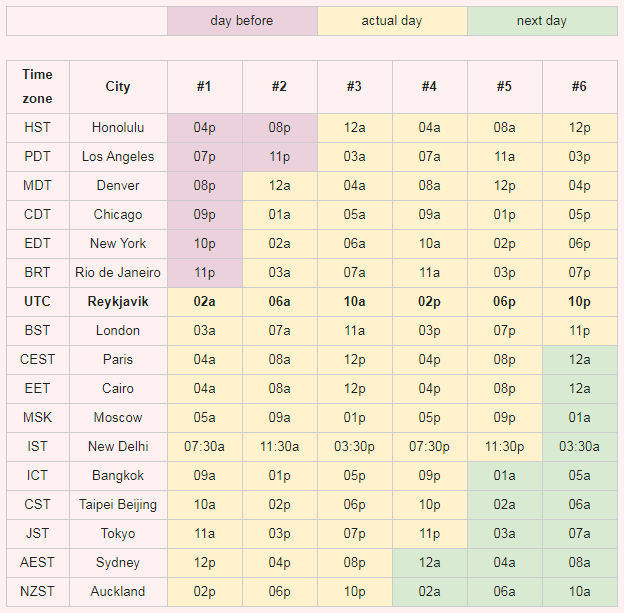Click Reykjavik's #1 time '02a'
The width and height of the screenshot is (624, 613).
pyautogui.click(x=205, y=302)
